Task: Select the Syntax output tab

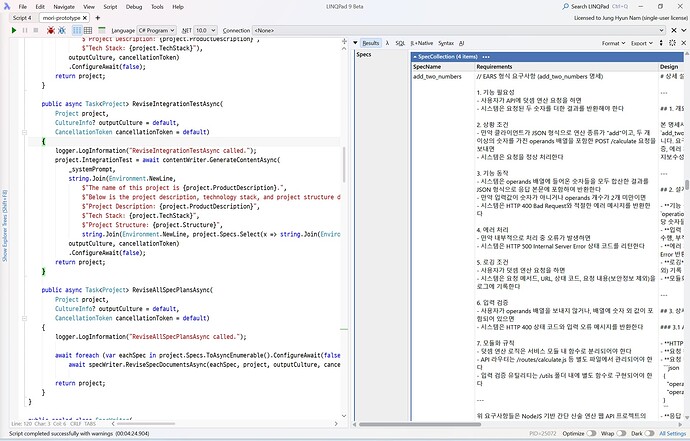Action: 446,43
